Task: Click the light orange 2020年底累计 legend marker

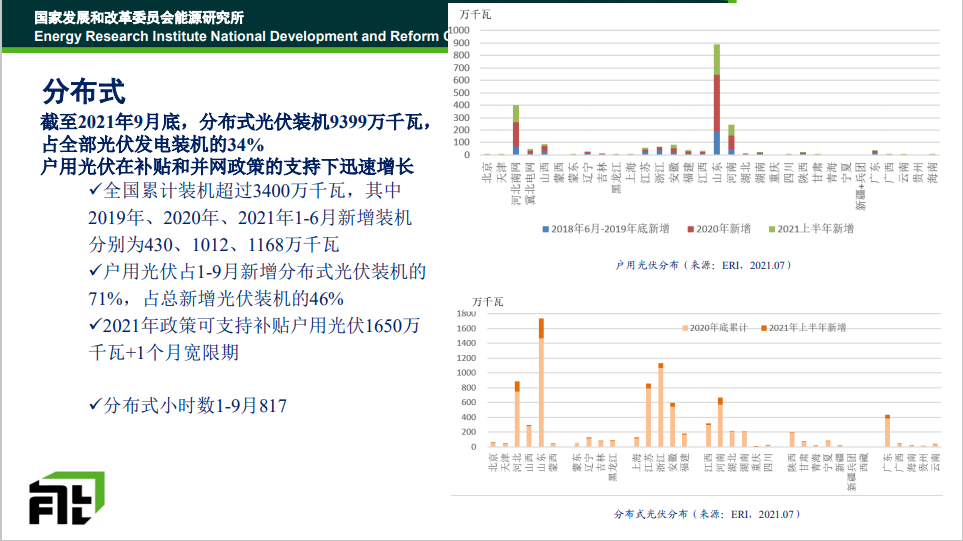Action: 685,327
